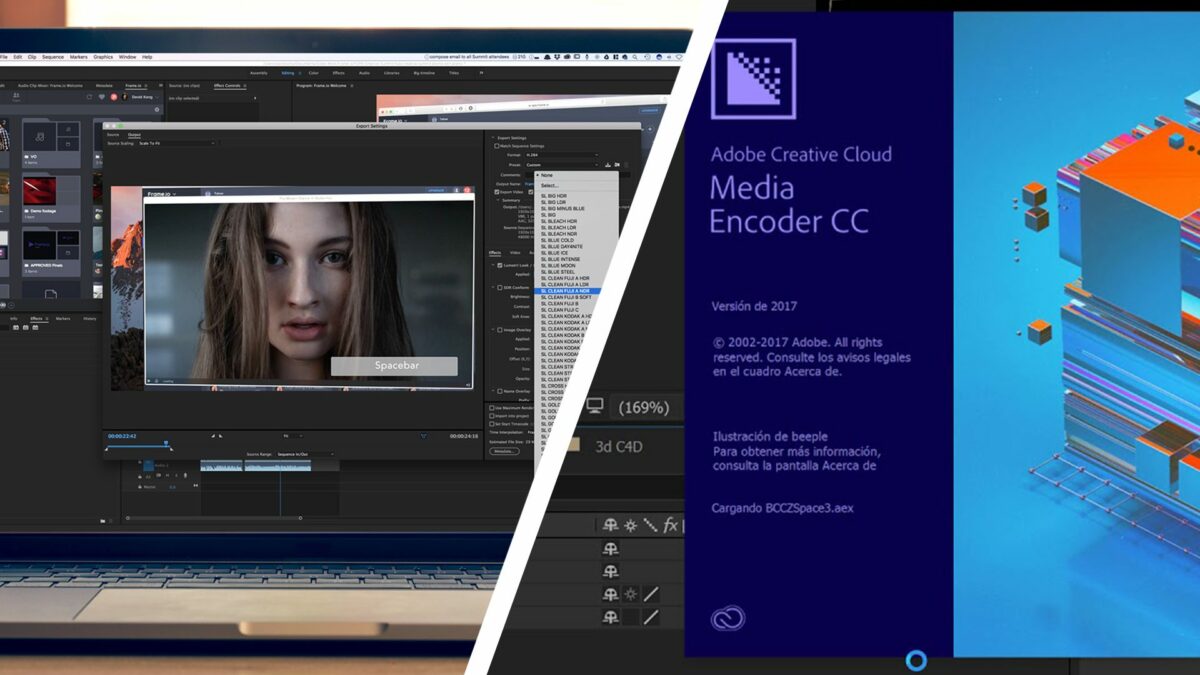
Task: Click the 00:00:24:16 duration timecode
Action: pos(464,436)
